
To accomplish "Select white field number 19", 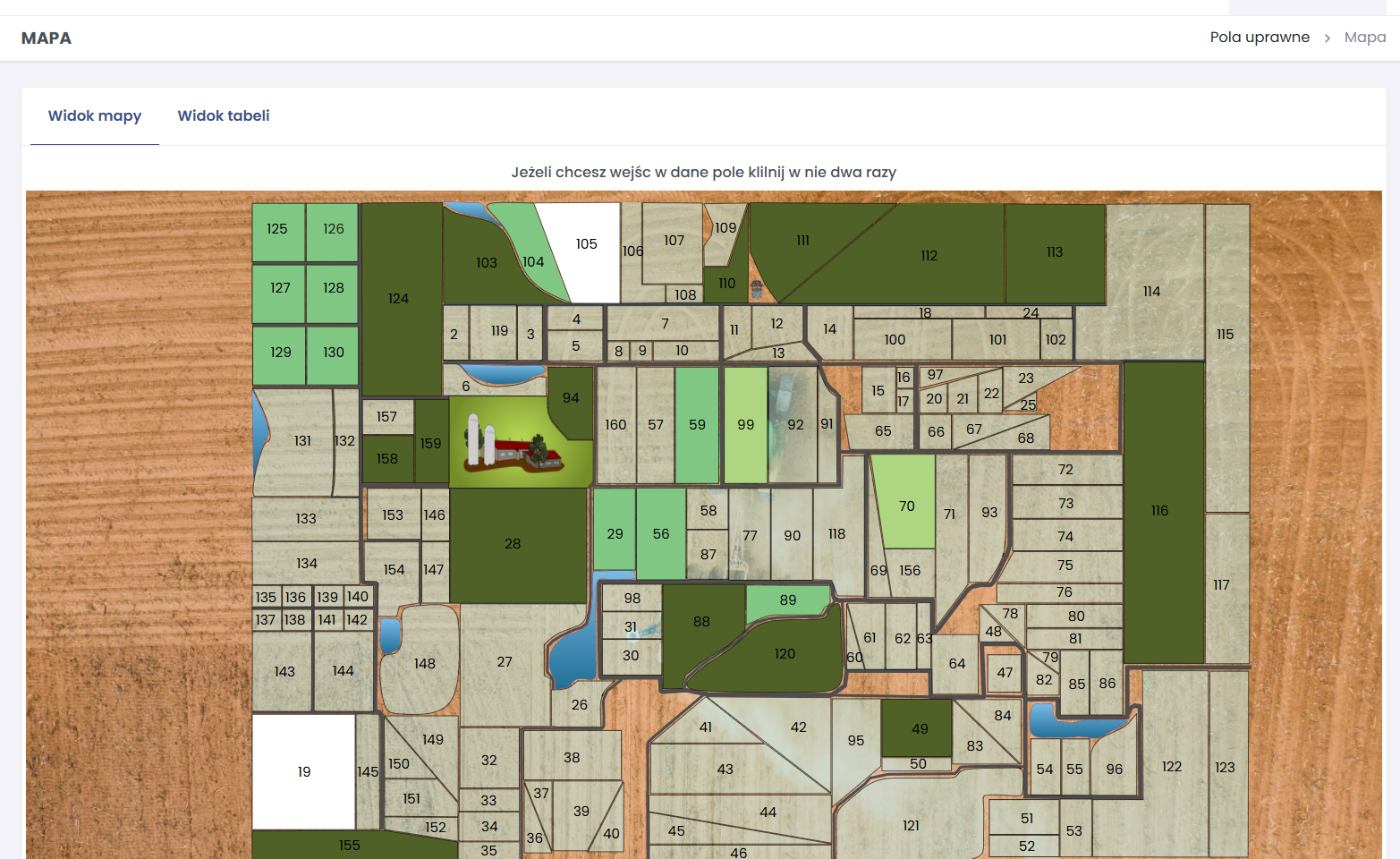I will [304, 771].
